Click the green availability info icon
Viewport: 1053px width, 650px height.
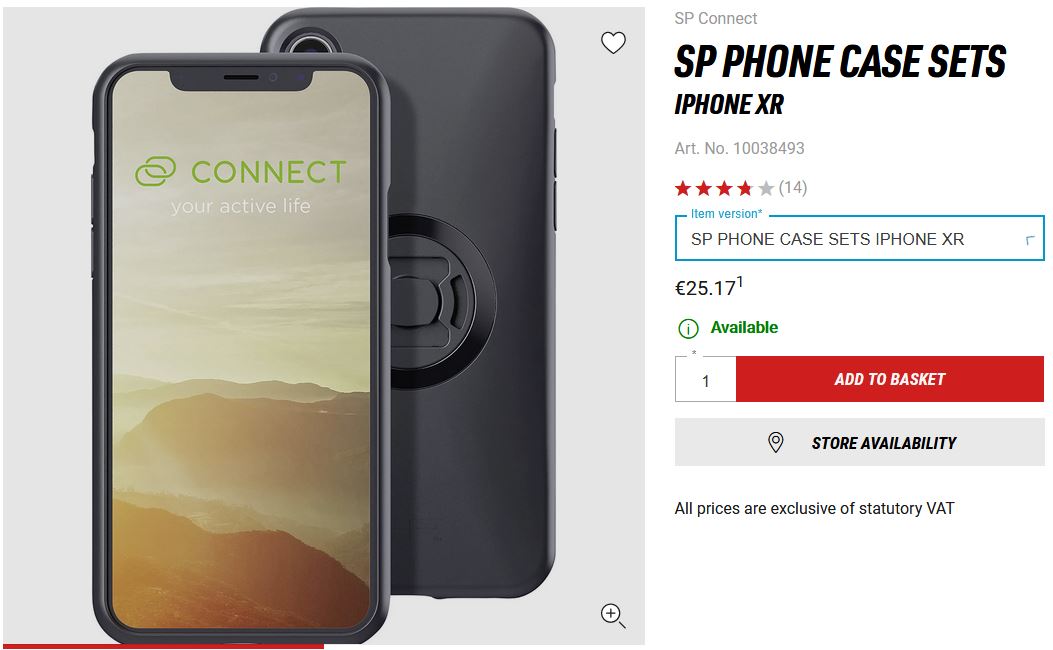pyautogui.click(x=688, y=328)
